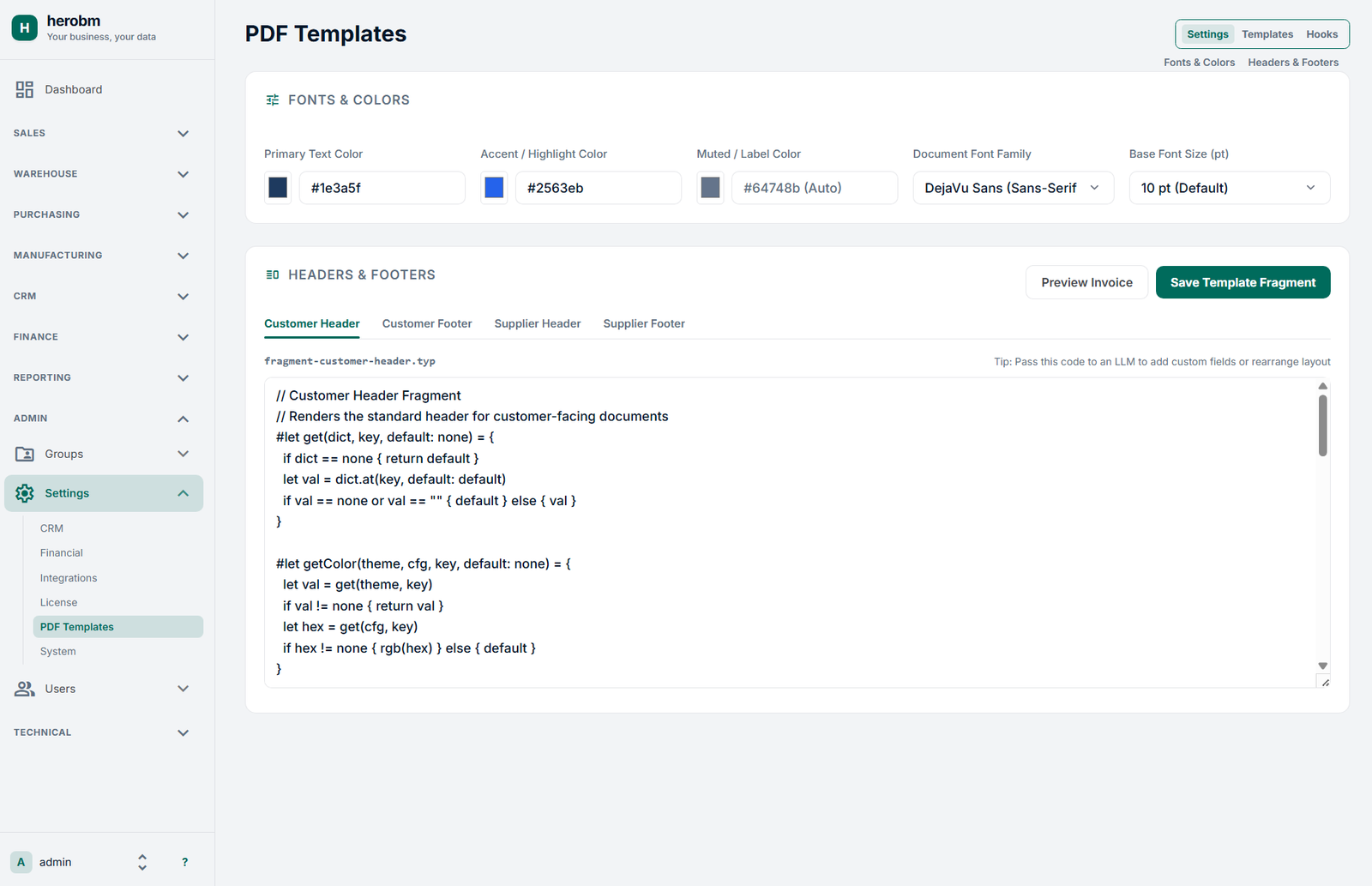Open Financial settings sub-item
Viewport: 1372px width, 886px height.
[118, 553]
